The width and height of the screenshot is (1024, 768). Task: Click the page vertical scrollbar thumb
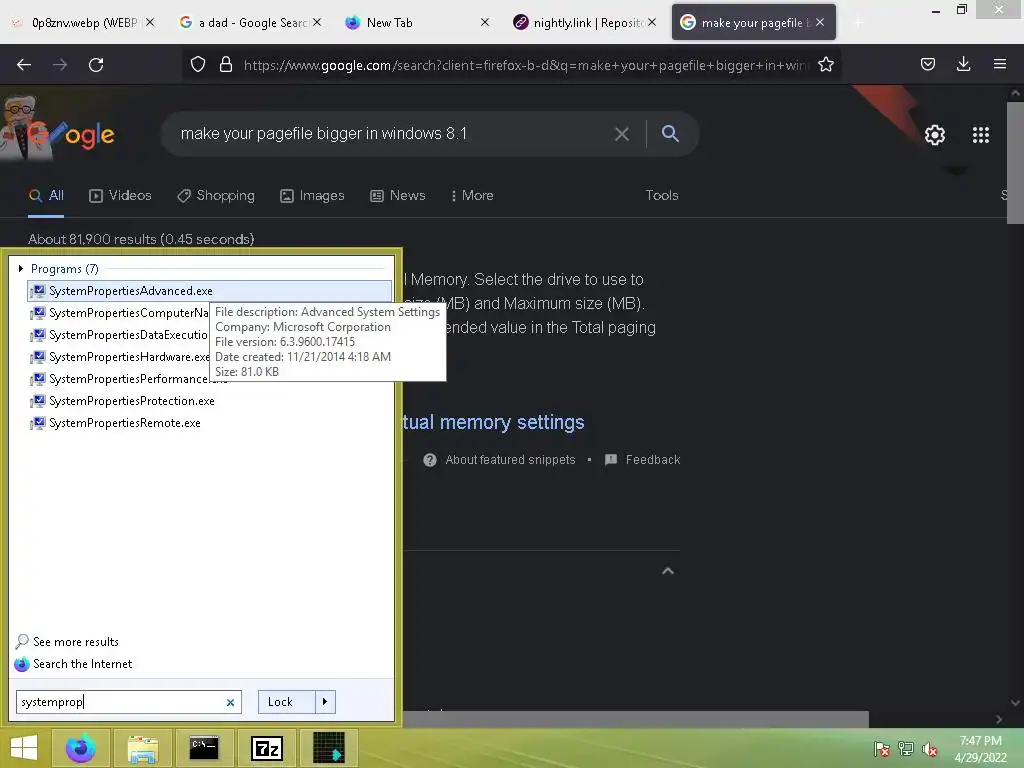pyautogui.click(x=1016, y=163)
